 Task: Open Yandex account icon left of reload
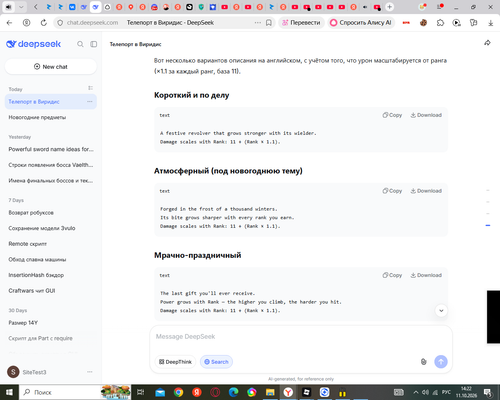coord(26,23)
